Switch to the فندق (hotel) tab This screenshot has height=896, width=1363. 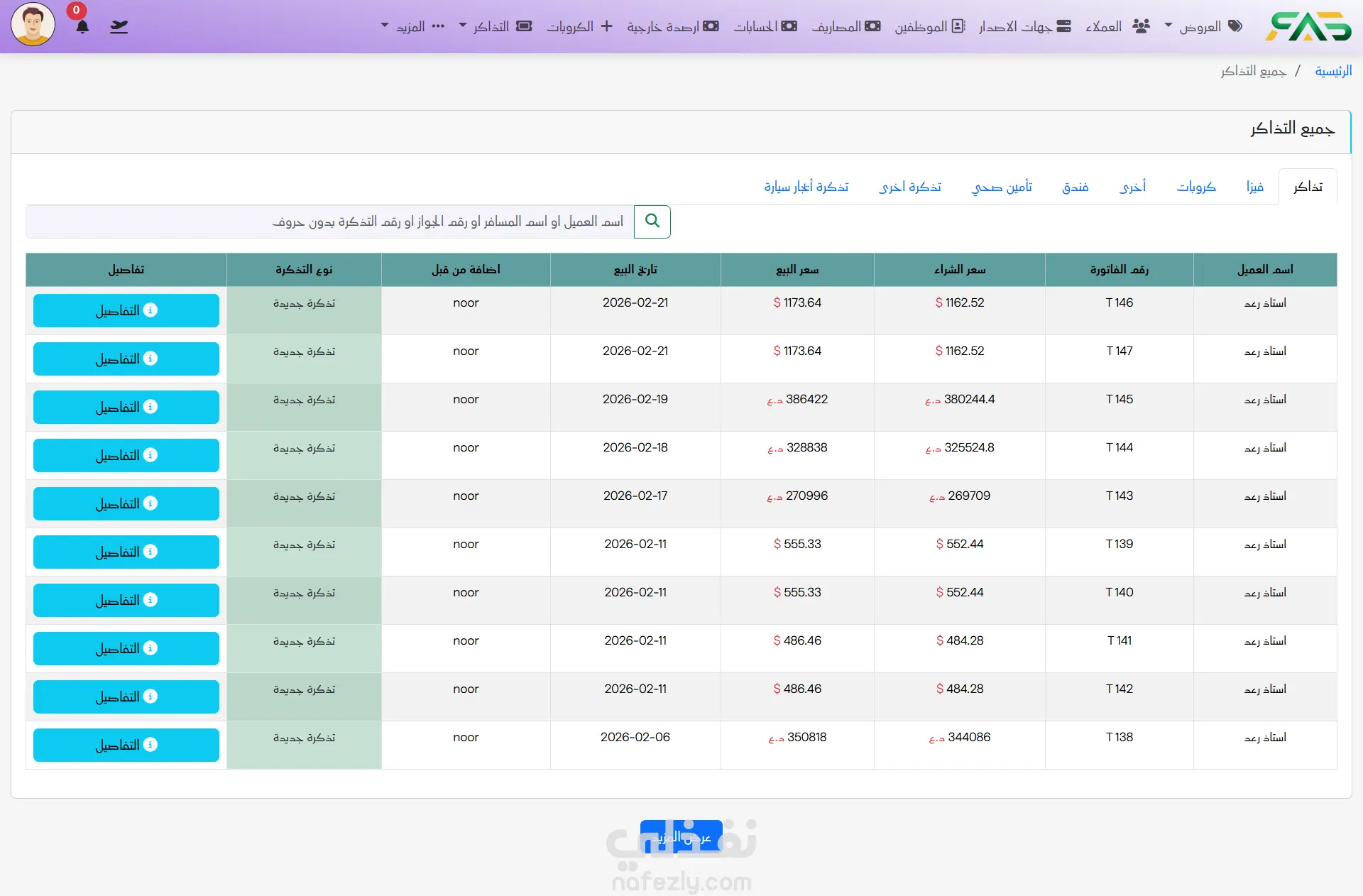click(1075, 187)
